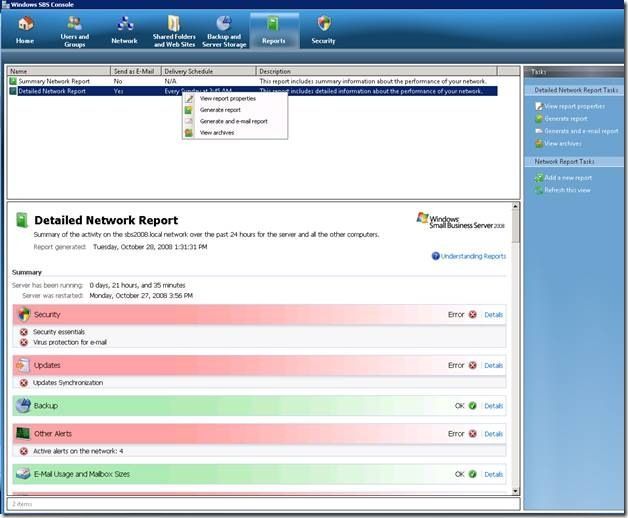Sort list by Description column header
Viewport: 628px width, 518px height.
(x=376, y=71)
